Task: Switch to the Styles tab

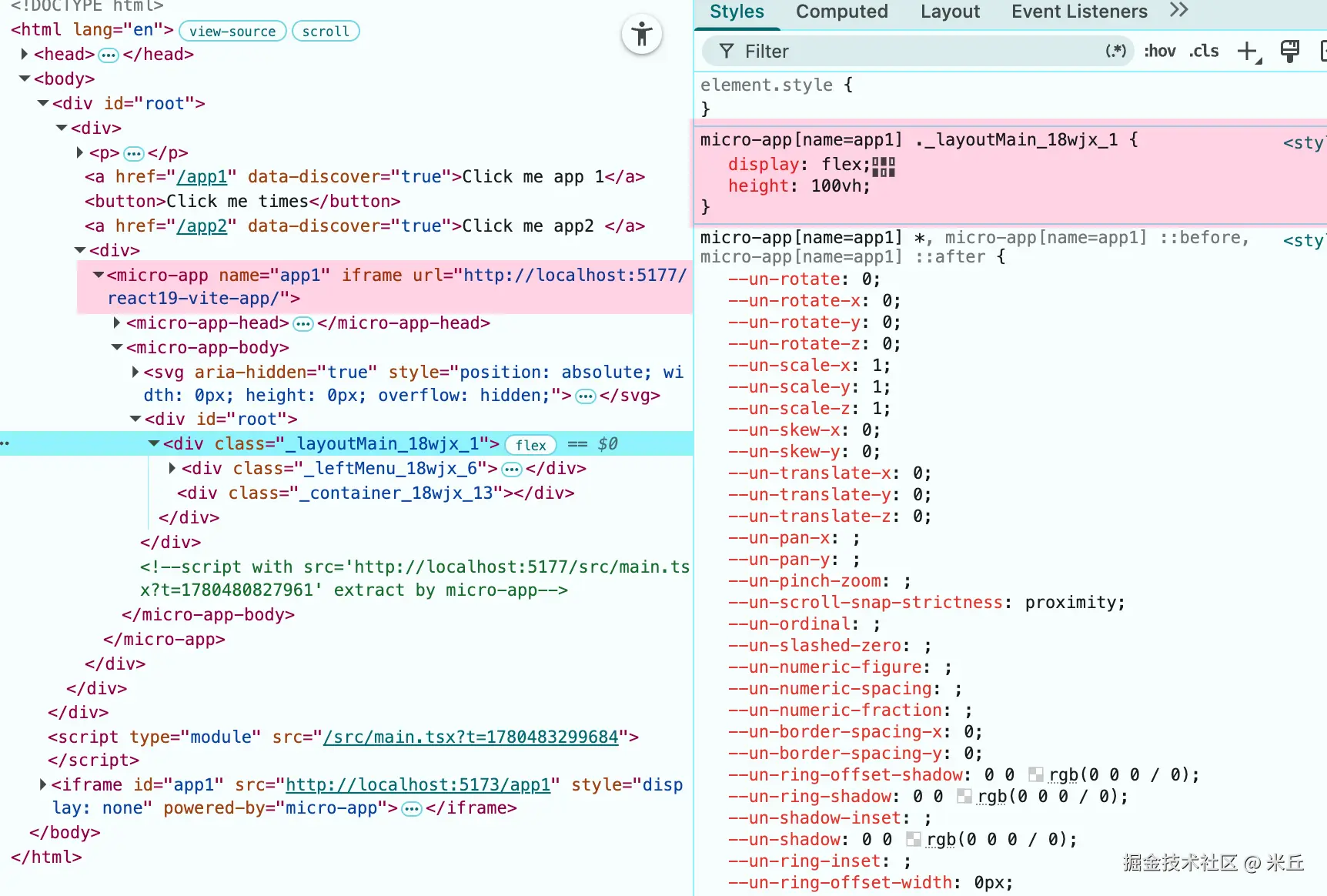Action: [737, 12]
